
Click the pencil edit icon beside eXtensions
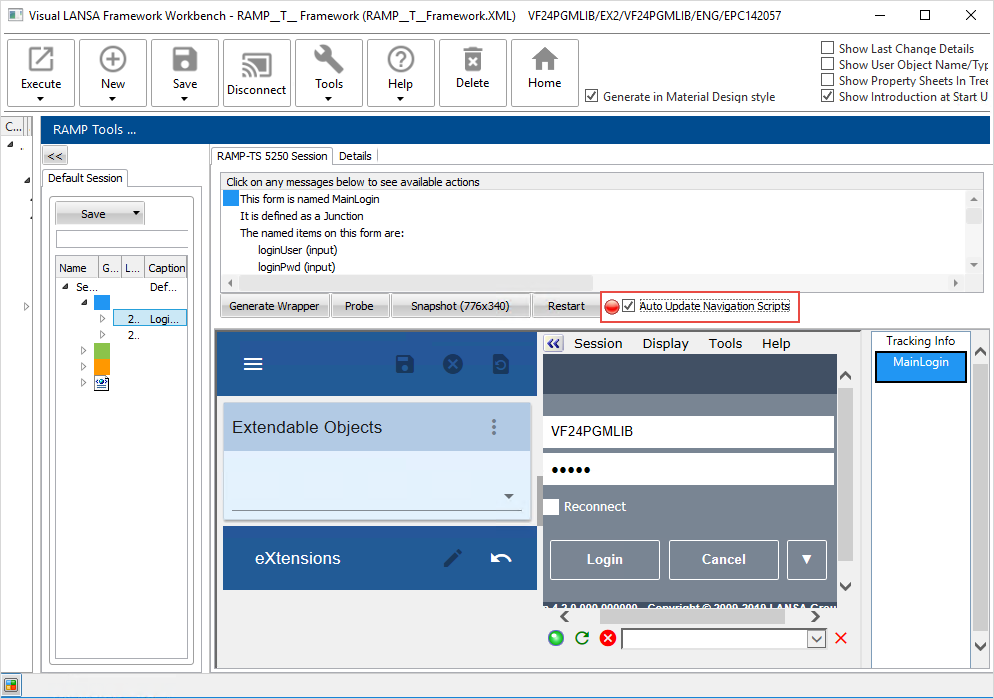453,558
